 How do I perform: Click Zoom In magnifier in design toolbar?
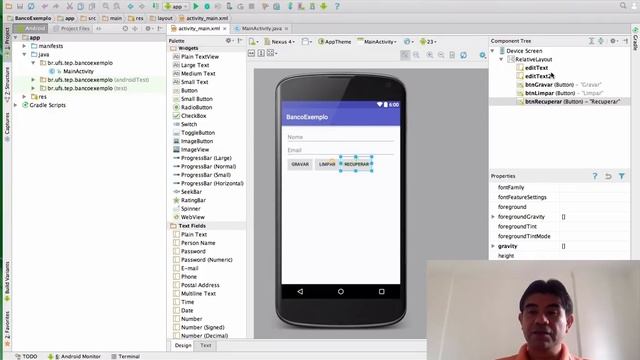click(430, 55)
